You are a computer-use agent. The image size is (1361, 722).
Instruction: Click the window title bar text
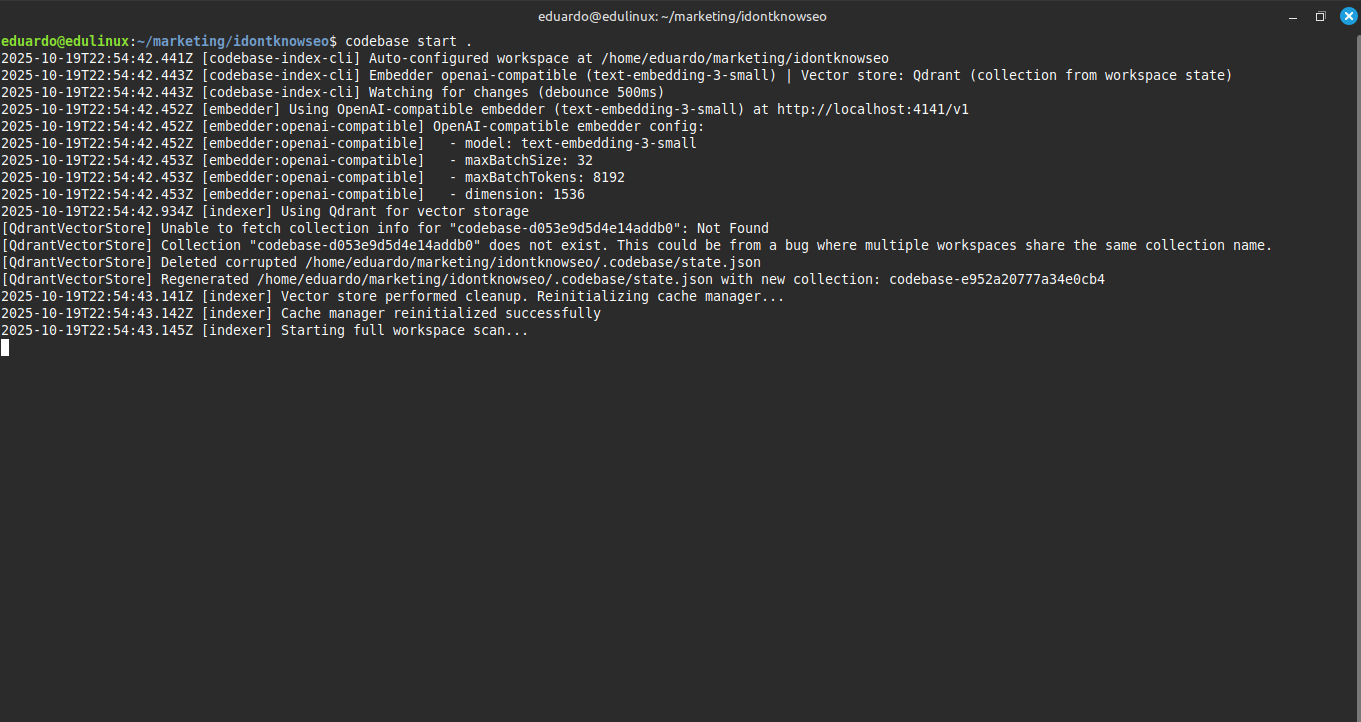(x=680, y=16)
